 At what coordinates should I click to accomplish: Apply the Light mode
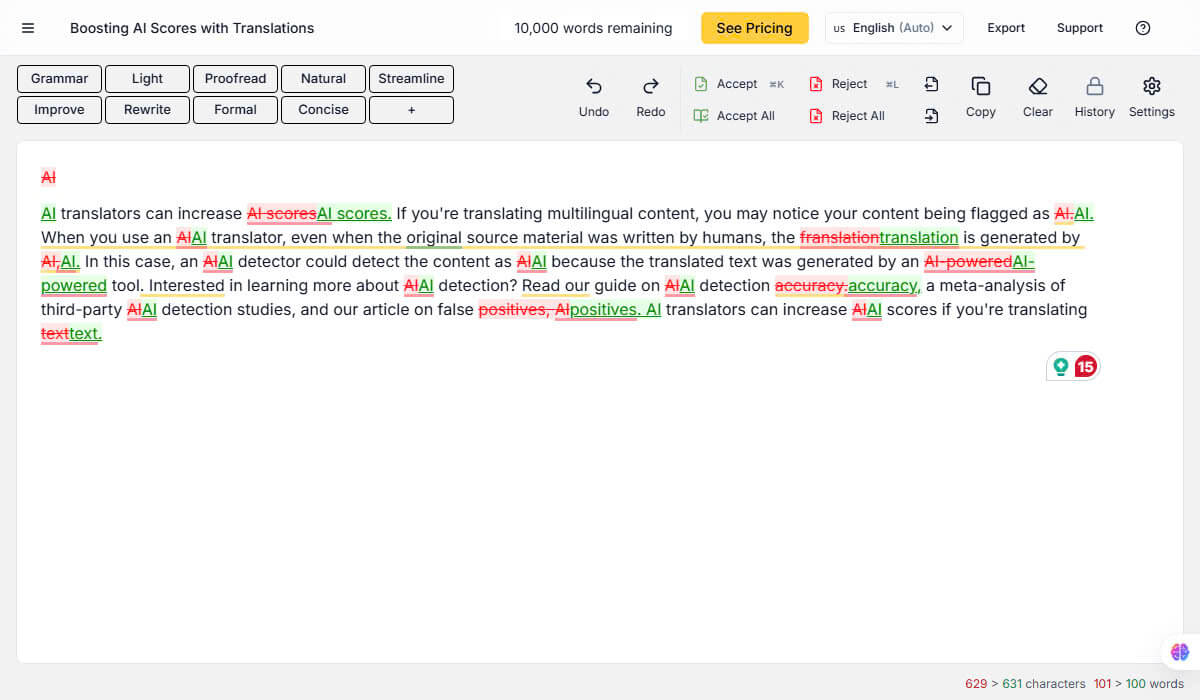coord(148,79)
